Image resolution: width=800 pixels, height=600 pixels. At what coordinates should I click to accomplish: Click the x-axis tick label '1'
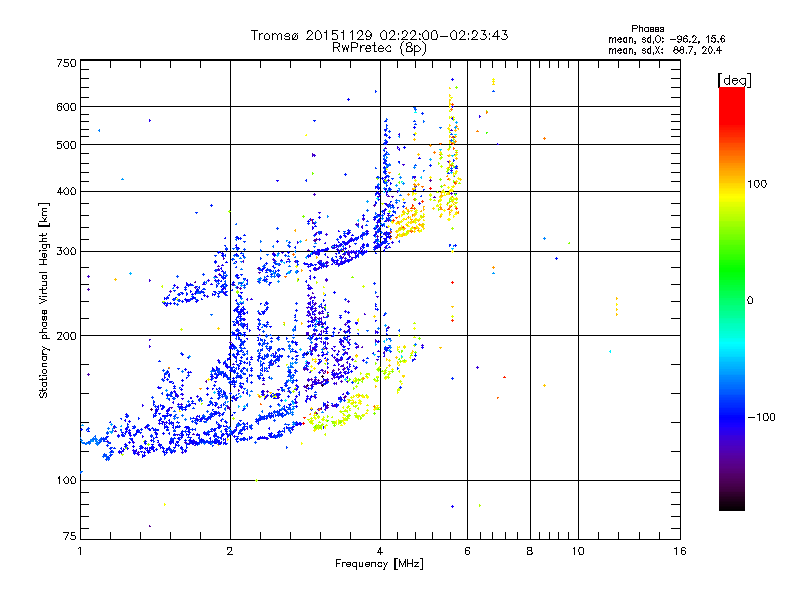pos(80,551)
